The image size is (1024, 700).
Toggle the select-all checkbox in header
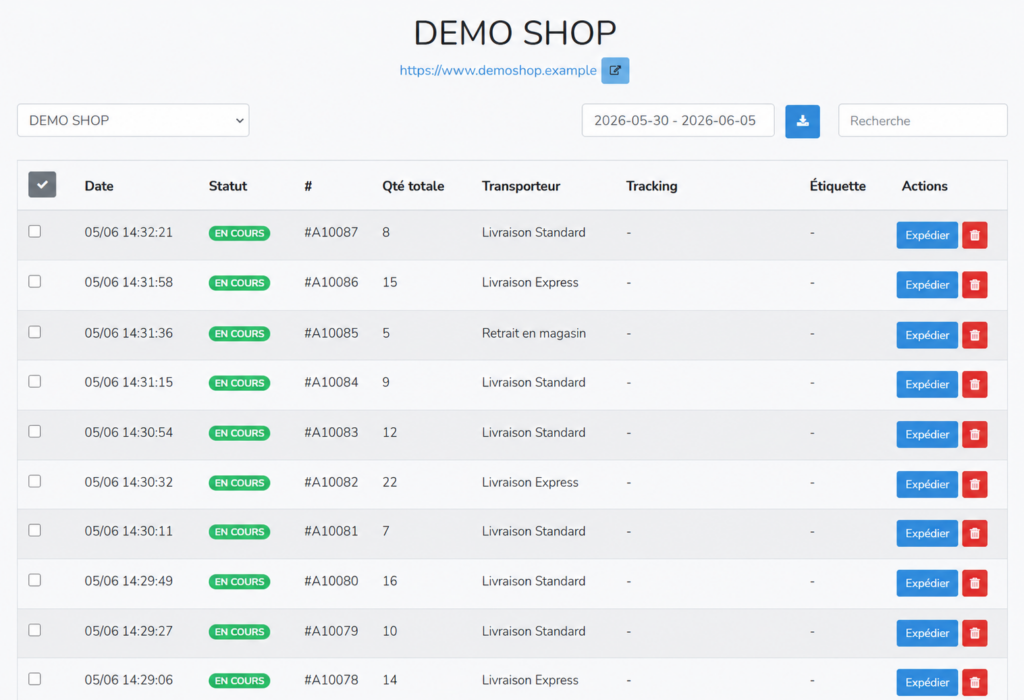(x=42, y=185)
